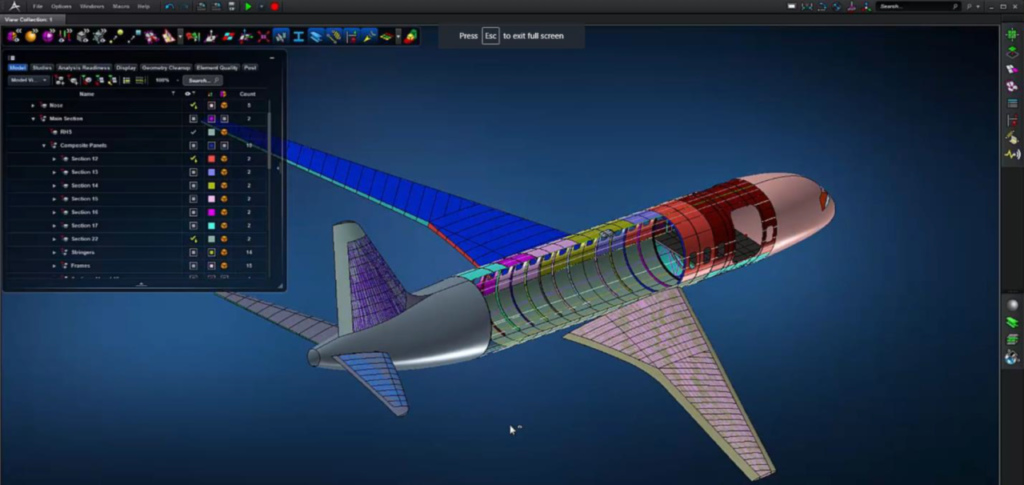Click the orange sphere icon in toolbar
This screenshot has height=485, width=1024.
[x=31, y=37]
